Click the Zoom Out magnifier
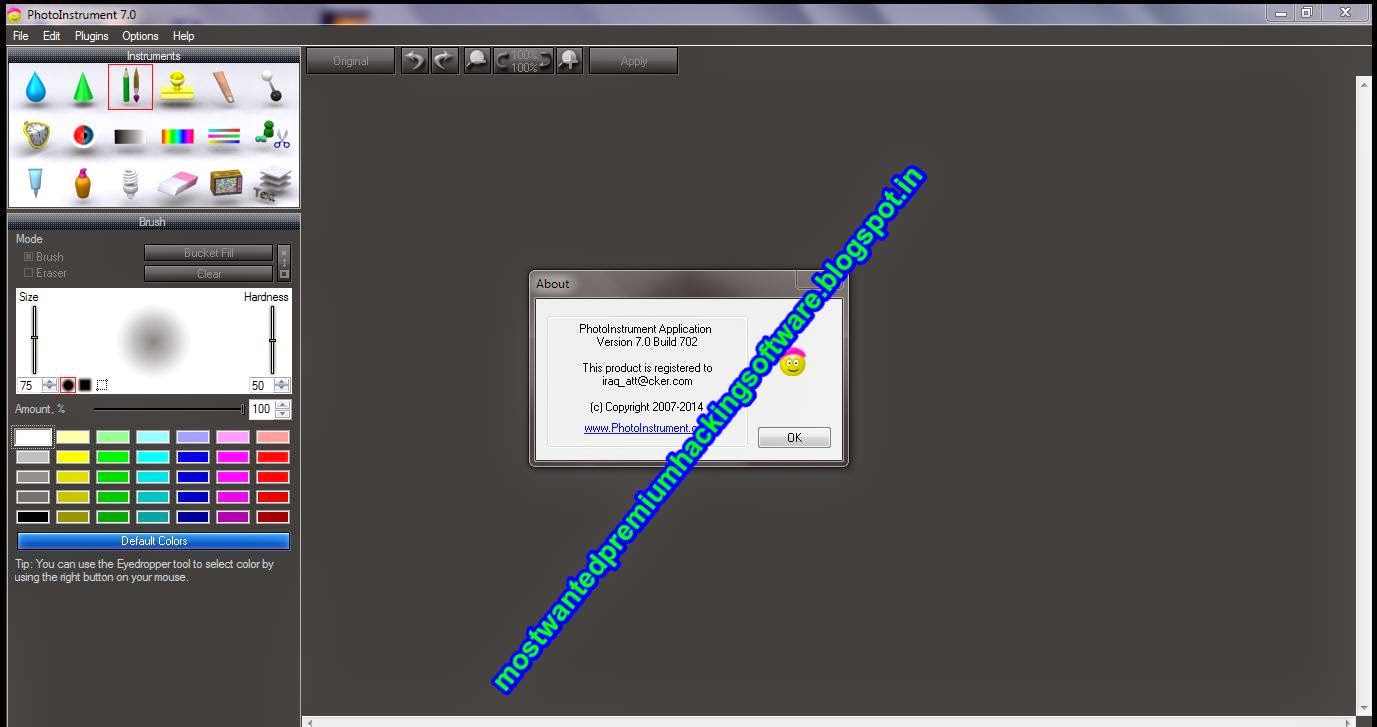 [478, 61]
